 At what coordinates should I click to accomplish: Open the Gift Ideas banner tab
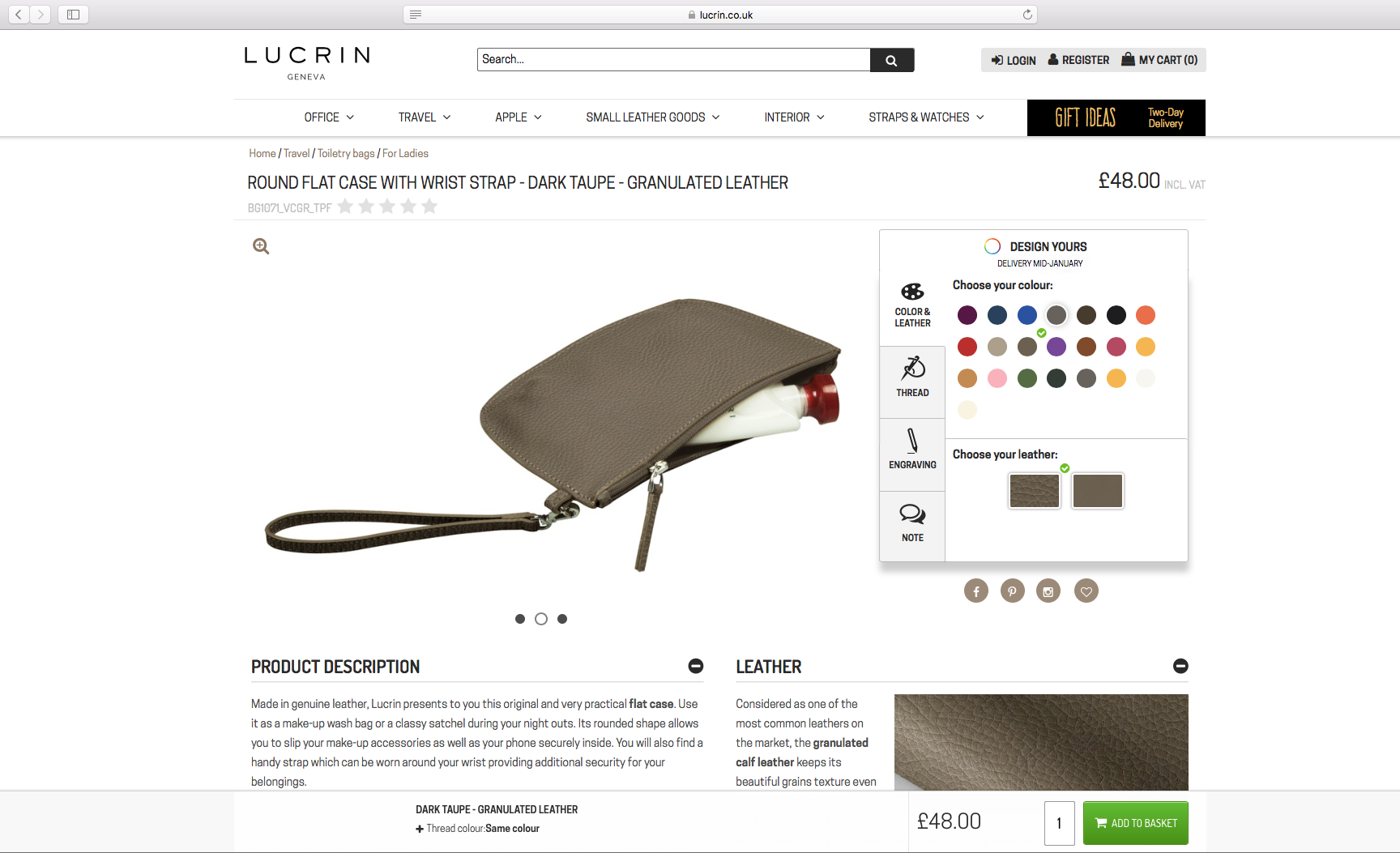tap(1116, 117)
